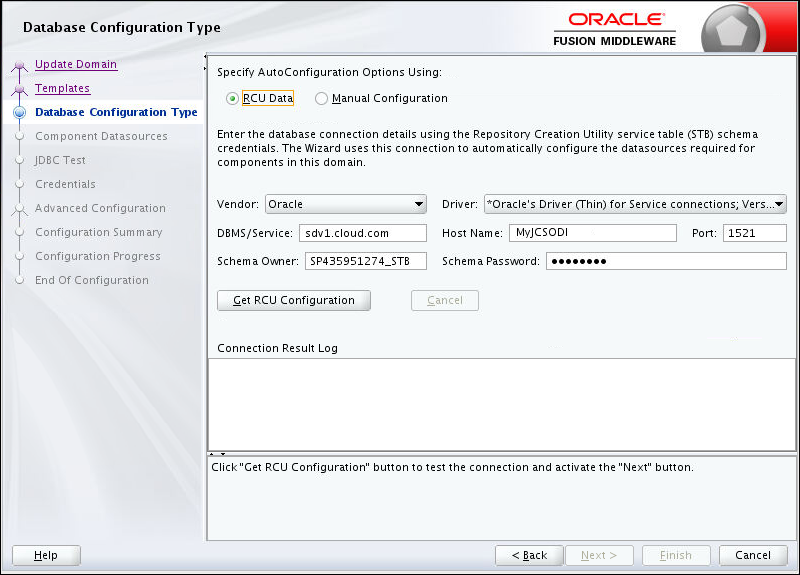Click the Get RCU Configuration hint message text
800x575 pixels.
pyautogui.click(x=453, y=467)
